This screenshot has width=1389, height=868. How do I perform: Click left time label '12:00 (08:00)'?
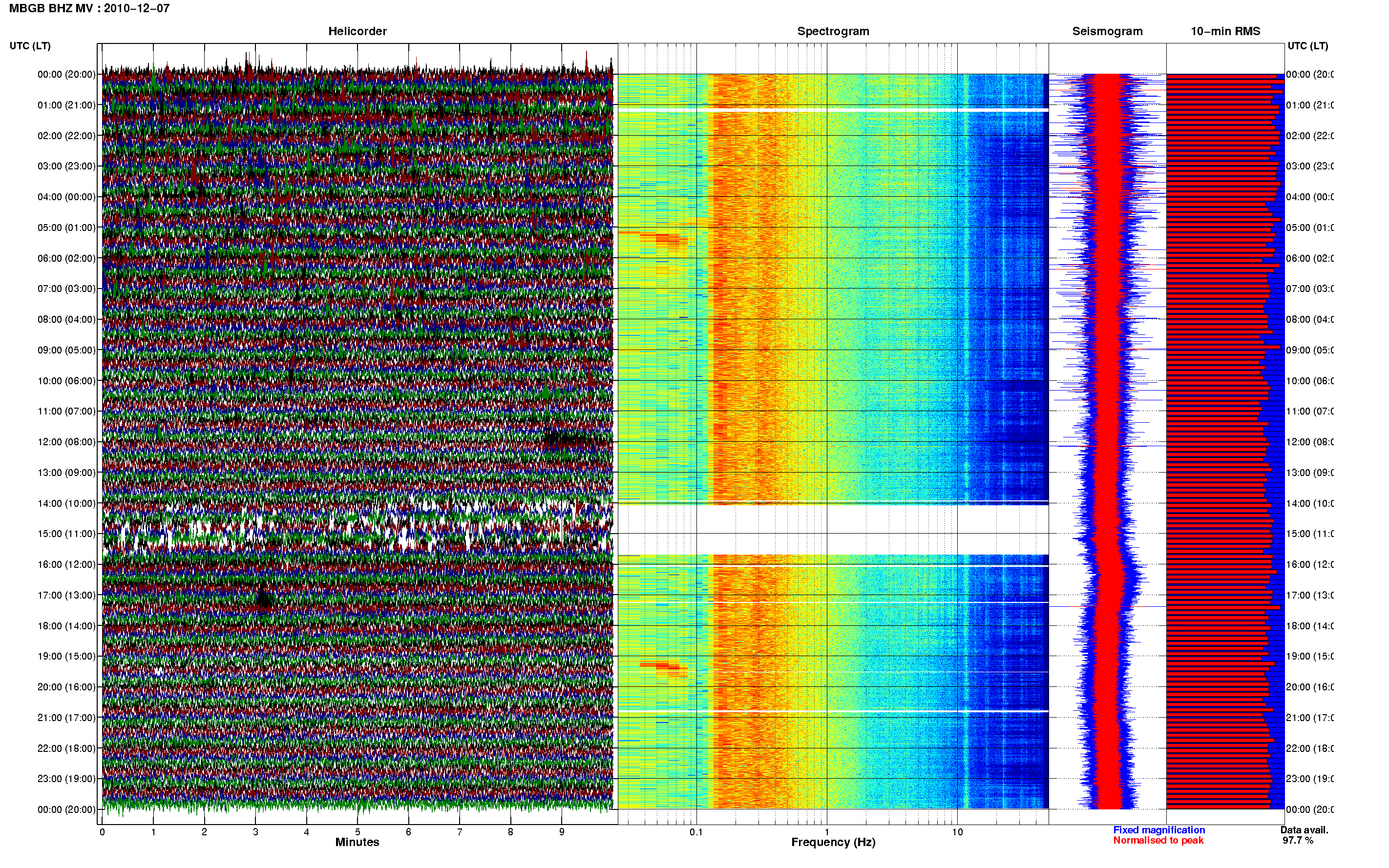pos(66,442)
